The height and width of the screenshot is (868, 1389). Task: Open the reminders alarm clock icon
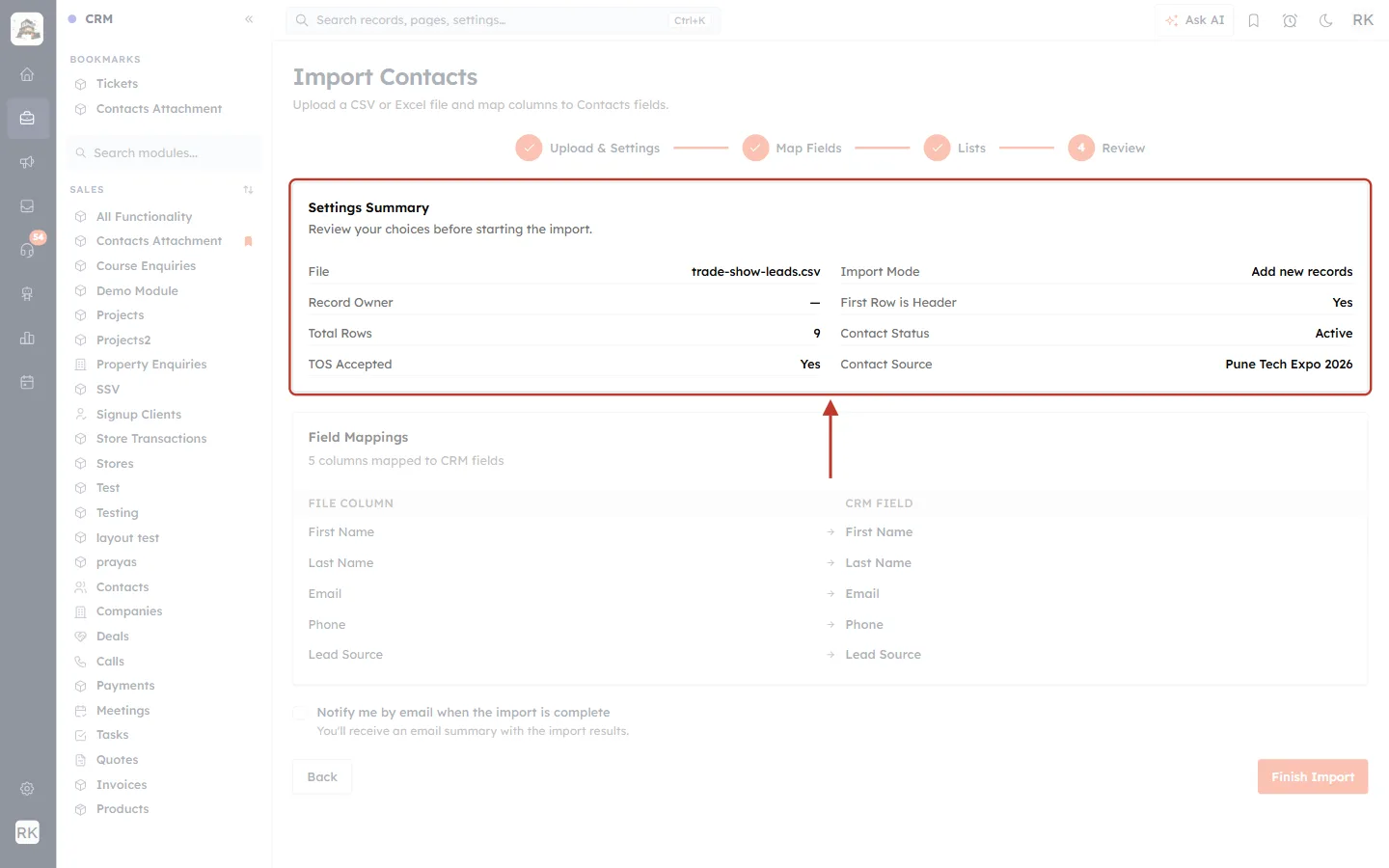tap(1290, 20)
